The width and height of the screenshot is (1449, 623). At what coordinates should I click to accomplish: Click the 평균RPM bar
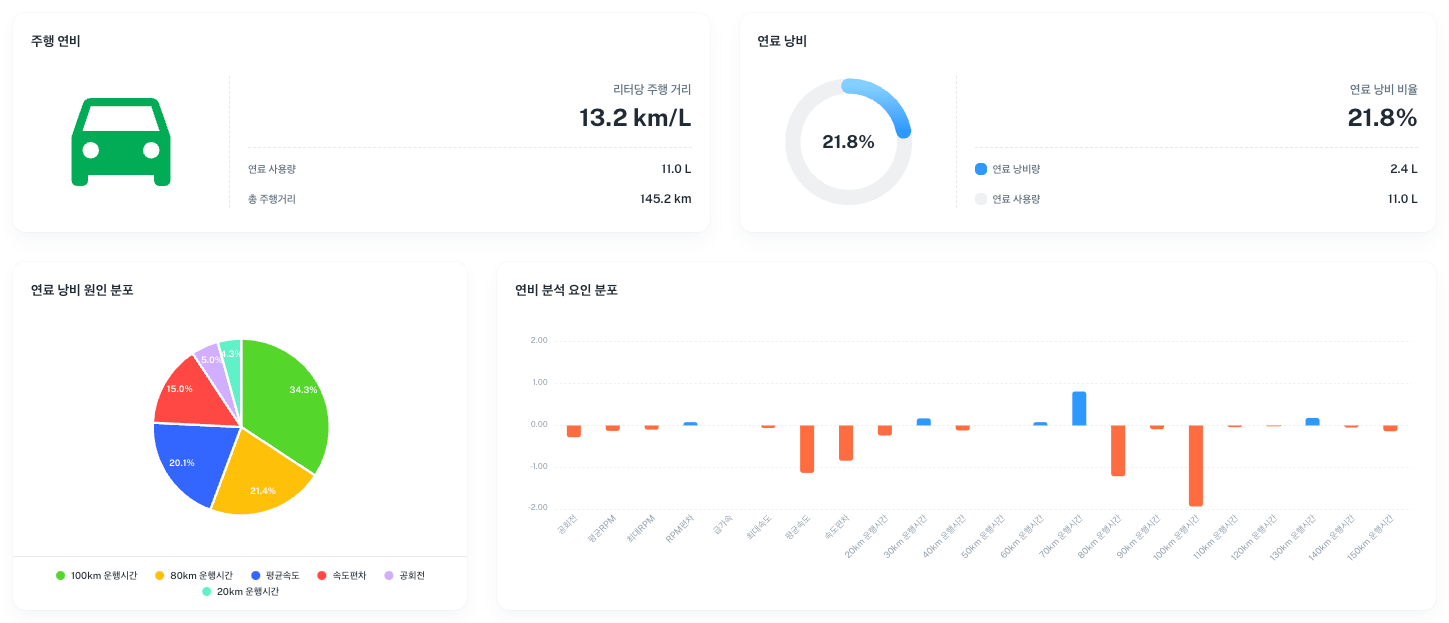[613, 428]
